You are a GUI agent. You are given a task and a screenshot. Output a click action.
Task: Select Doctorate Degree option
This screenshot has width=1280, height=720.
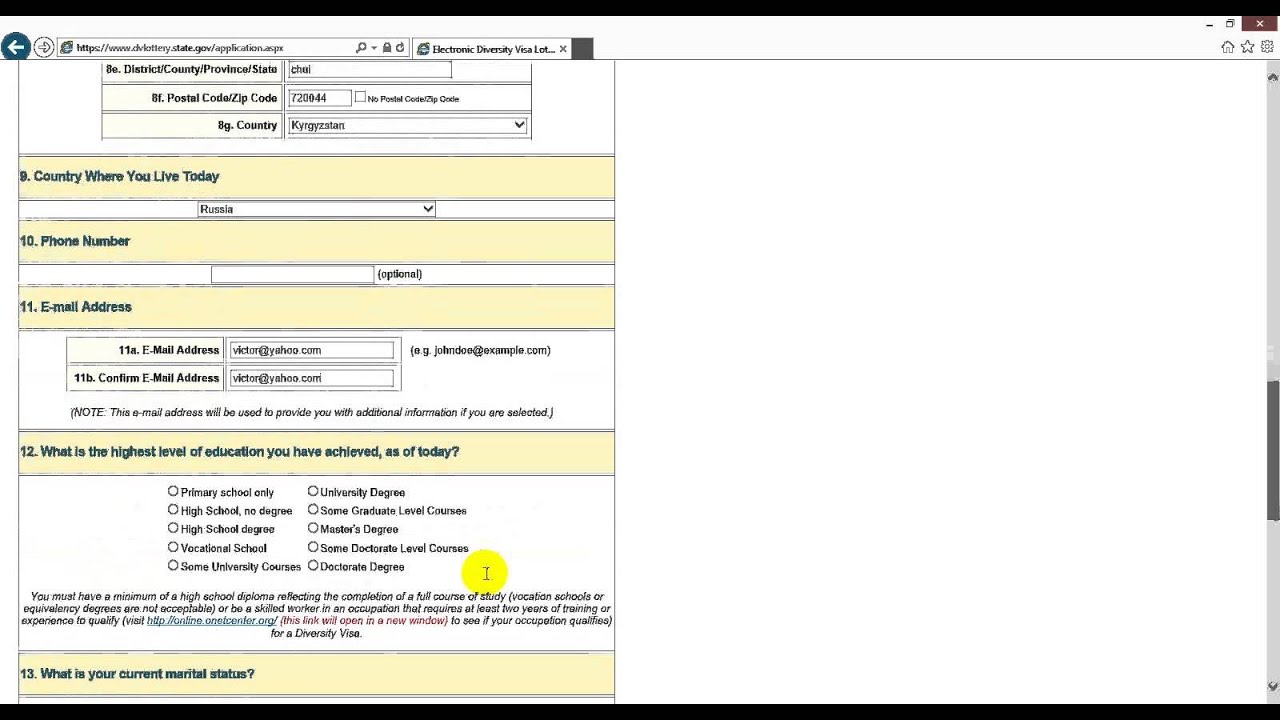(313, 565)
